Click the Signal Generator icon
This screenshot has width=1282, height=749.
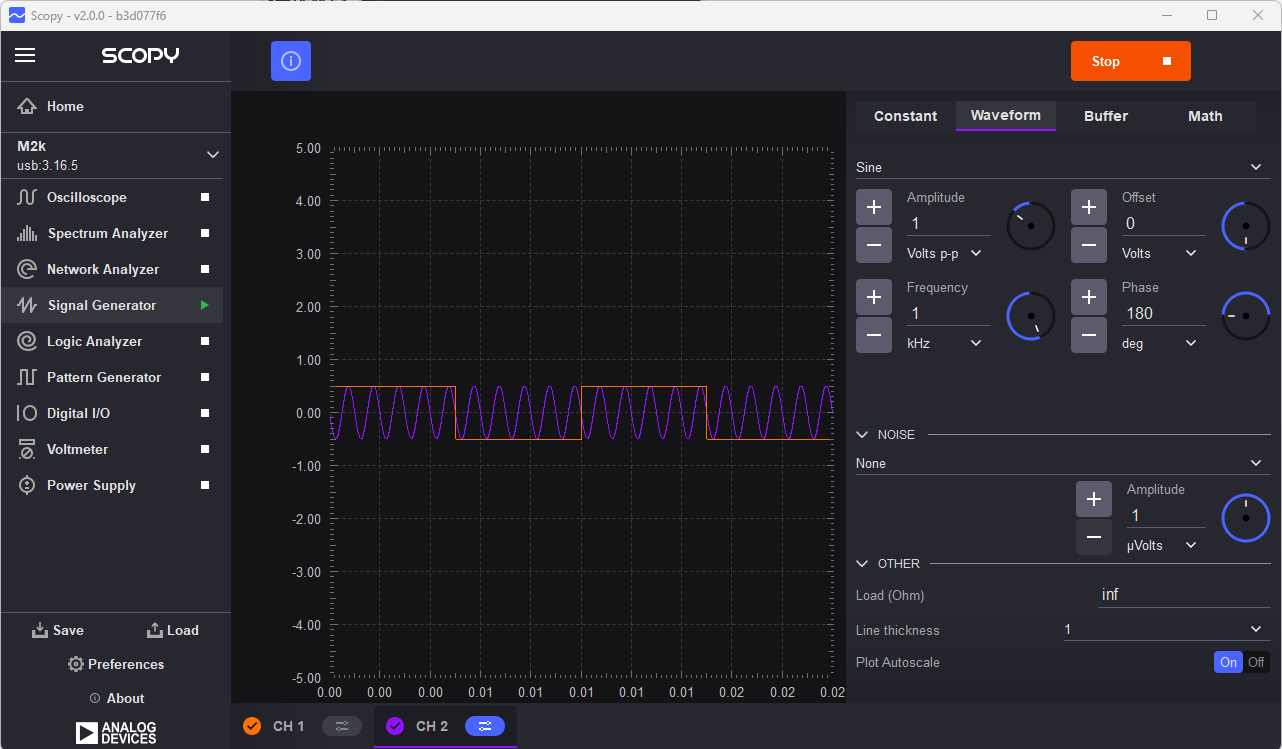[x=27, y=305]
